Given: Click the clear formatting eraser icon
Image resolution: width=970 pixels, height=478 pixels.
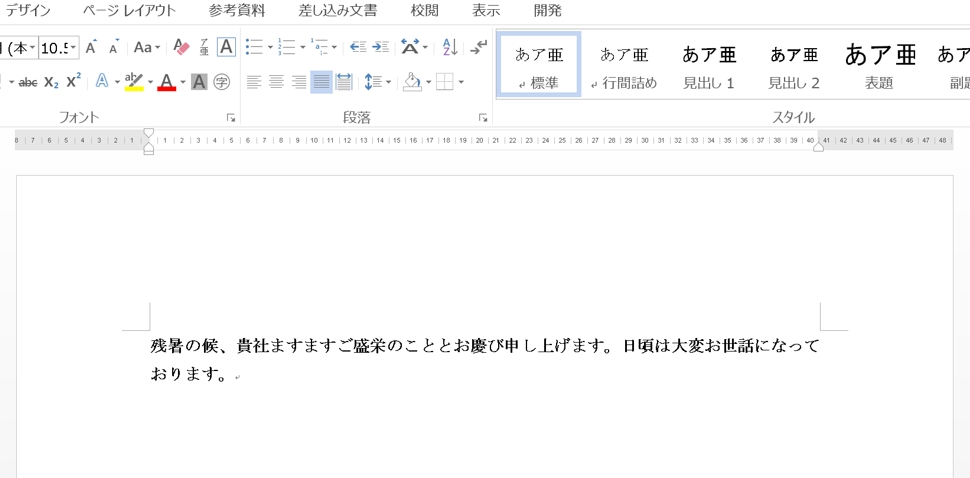Looking at the screenshot, I should tap(181, 47).
